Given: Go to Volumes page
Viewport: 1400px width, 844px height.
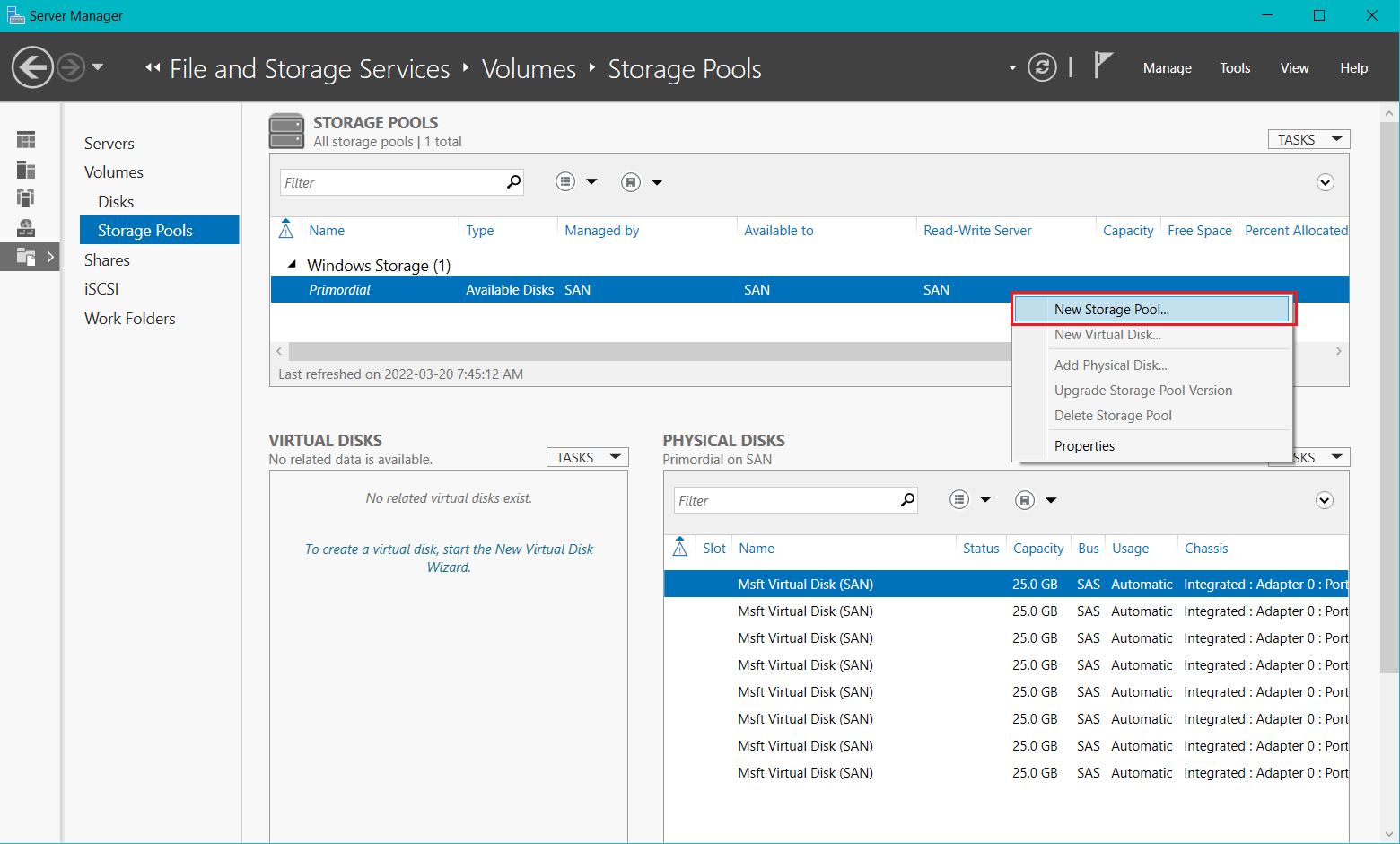Looking at the screenshot, I should coord(114,172).
